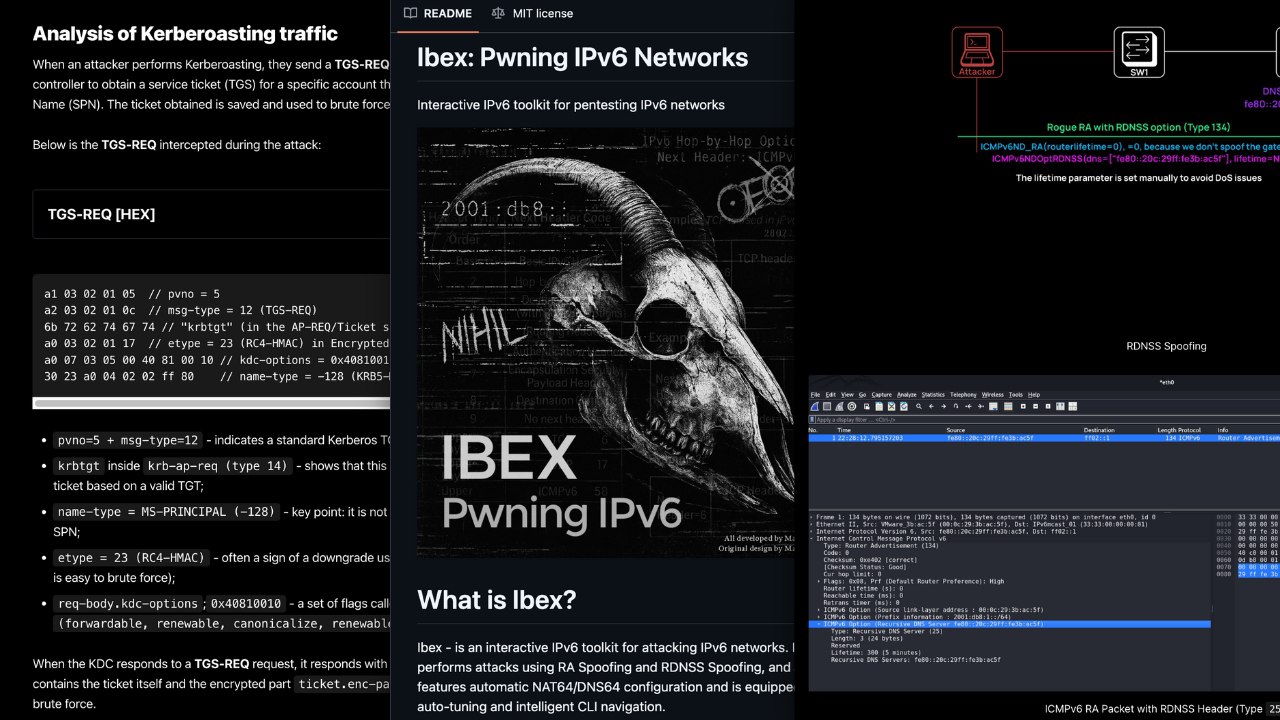Select the 'Recursive DNS Servers' detail row
1280x720 pixels.
[916, 660]
